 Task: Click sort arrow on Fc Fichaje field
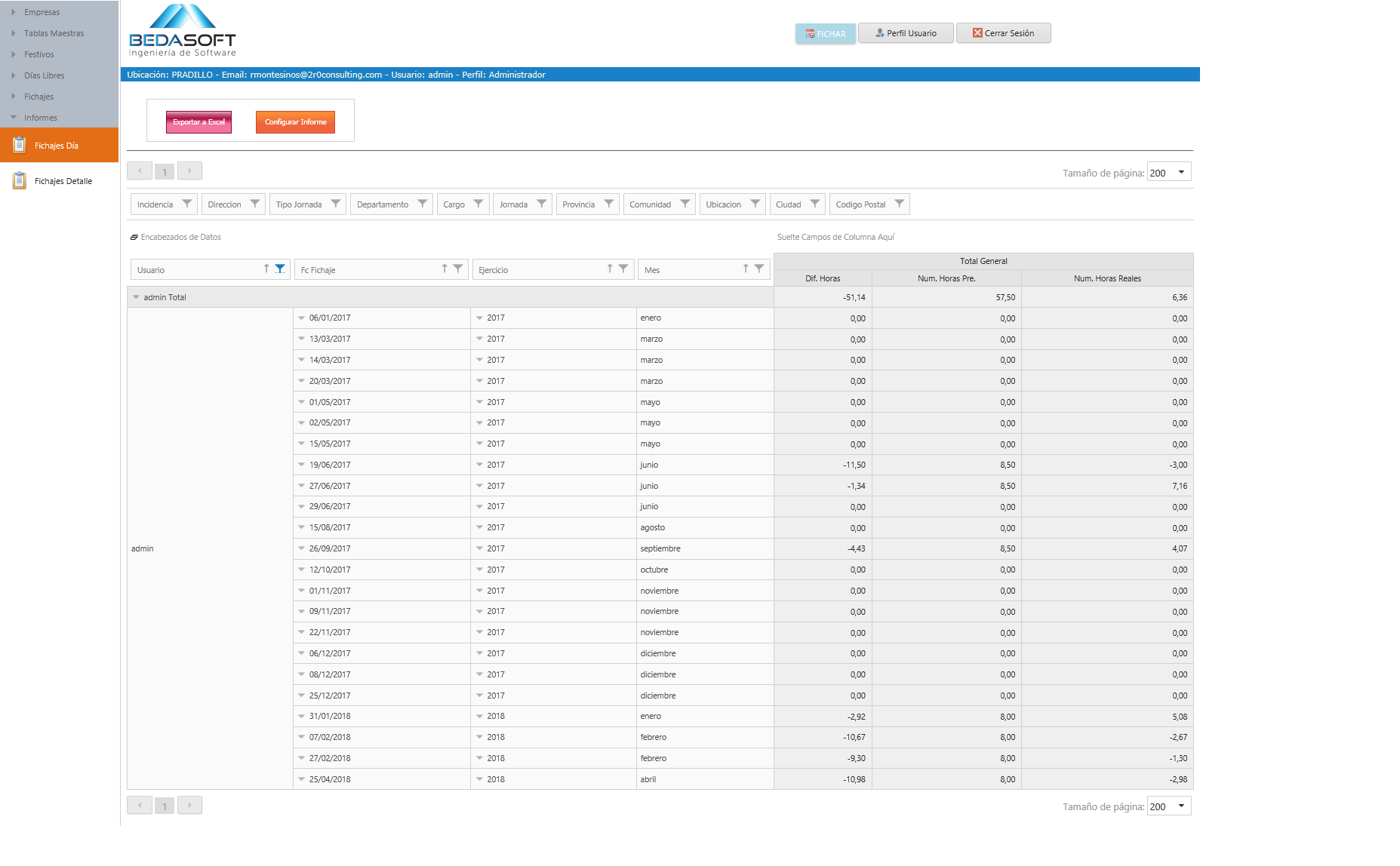point(445,269)
